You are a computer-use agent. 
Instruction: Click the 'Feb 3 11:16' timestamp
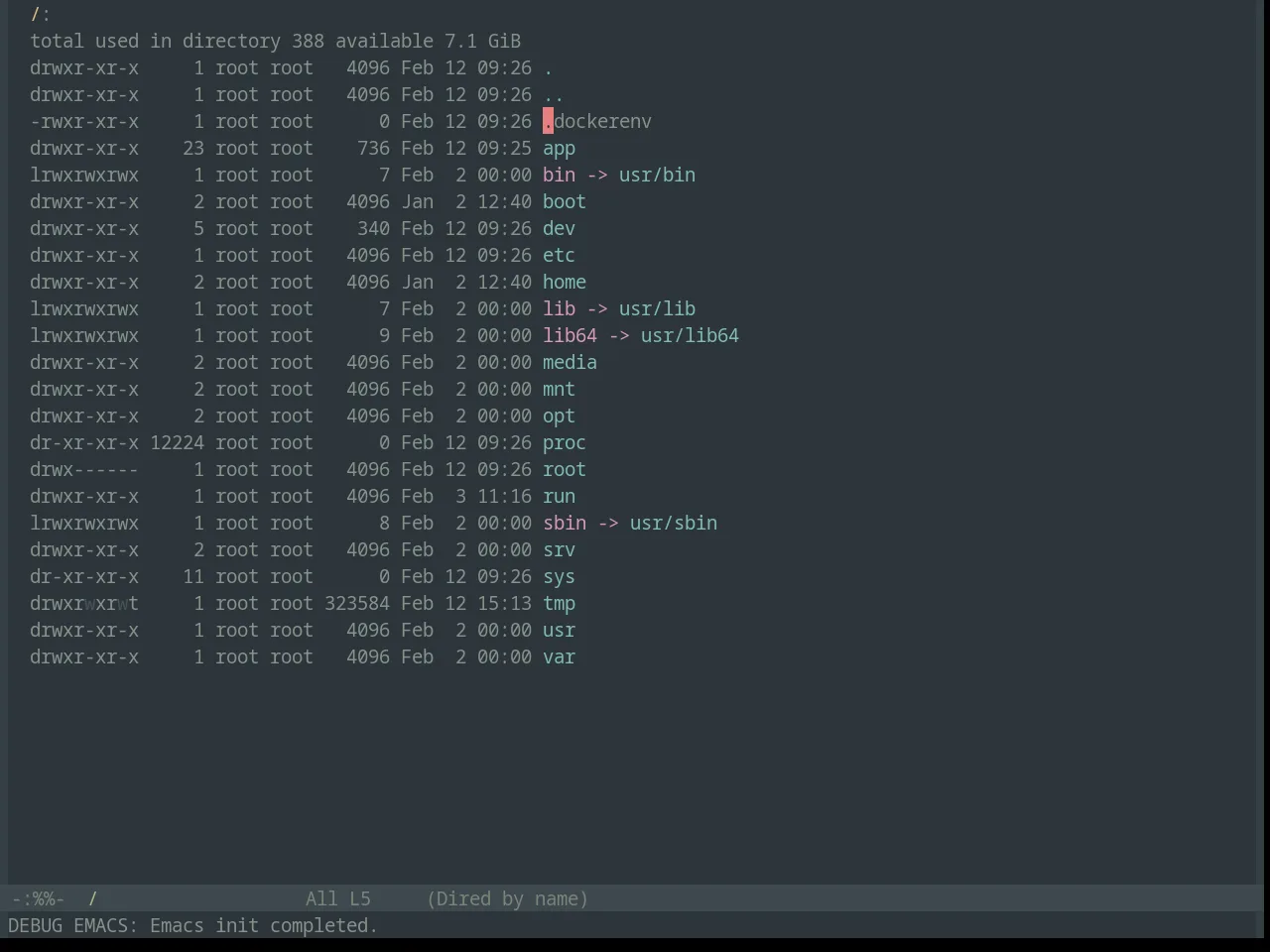click(466, 497)
